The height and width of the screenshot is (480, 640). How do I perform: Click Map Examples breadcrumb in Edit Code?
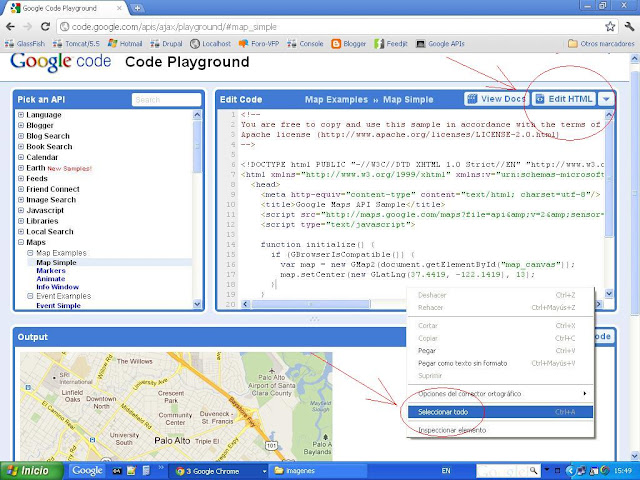click(336, 100)
